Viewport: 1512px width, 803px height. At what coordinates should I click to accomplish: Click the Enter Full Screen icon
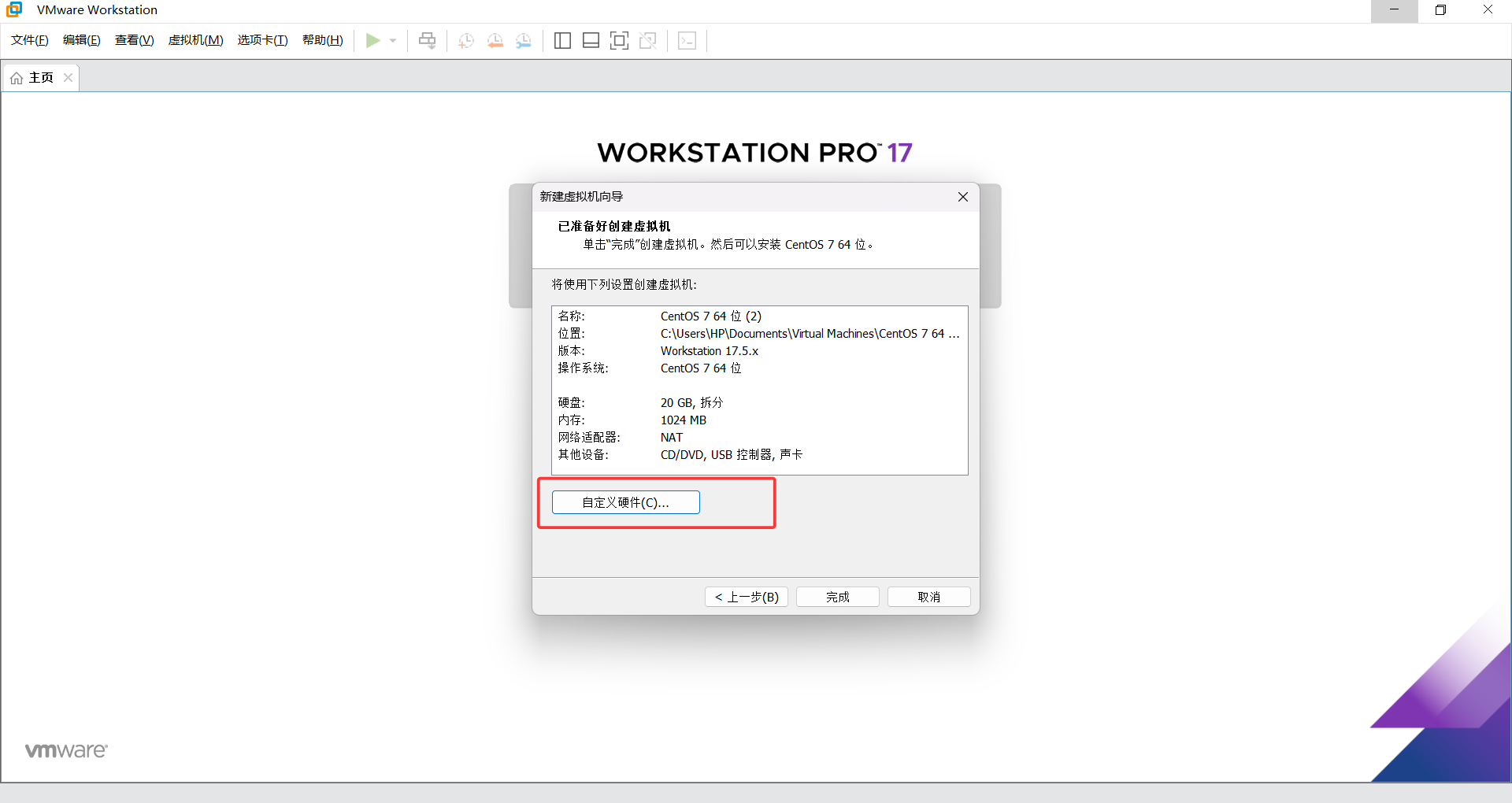pos(620,40)
